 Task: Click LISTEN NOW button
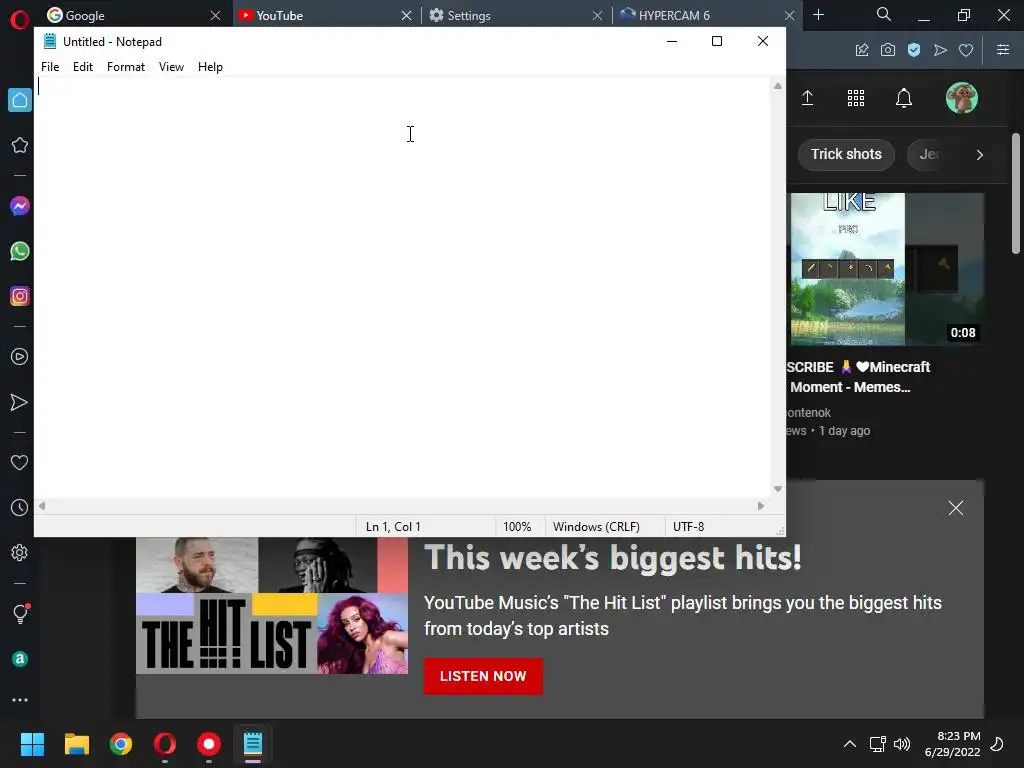(x=483, y=676)
